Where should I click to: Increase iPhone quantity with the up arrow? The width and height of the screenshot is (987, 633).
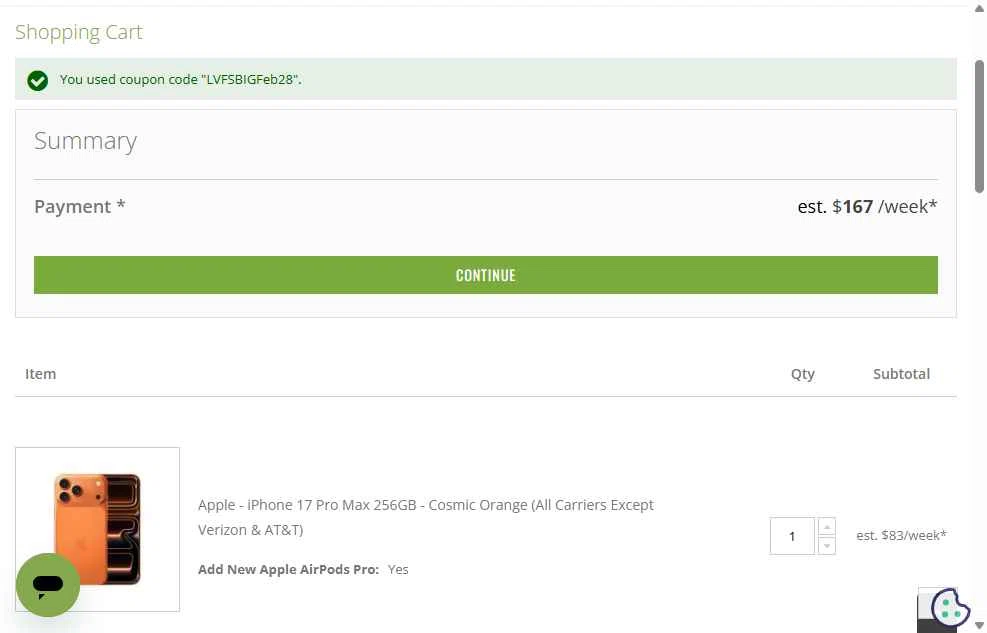coord(826,527)
